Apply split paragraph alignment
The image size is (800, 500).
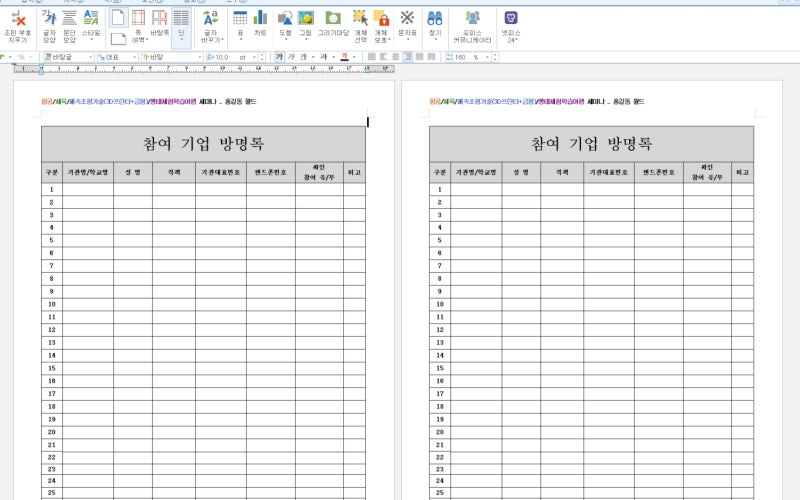click(x=431, y=57)
